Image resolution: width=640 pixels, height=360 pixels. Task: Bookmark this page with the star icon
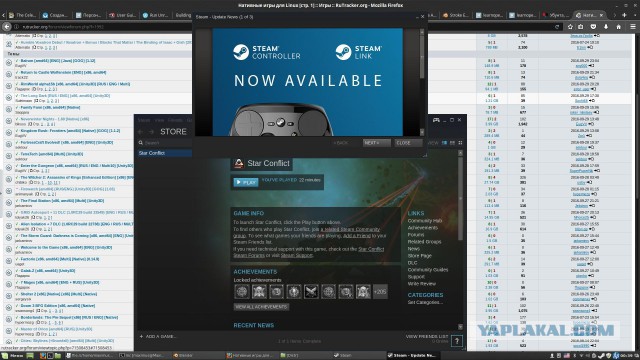click(570, 27)
